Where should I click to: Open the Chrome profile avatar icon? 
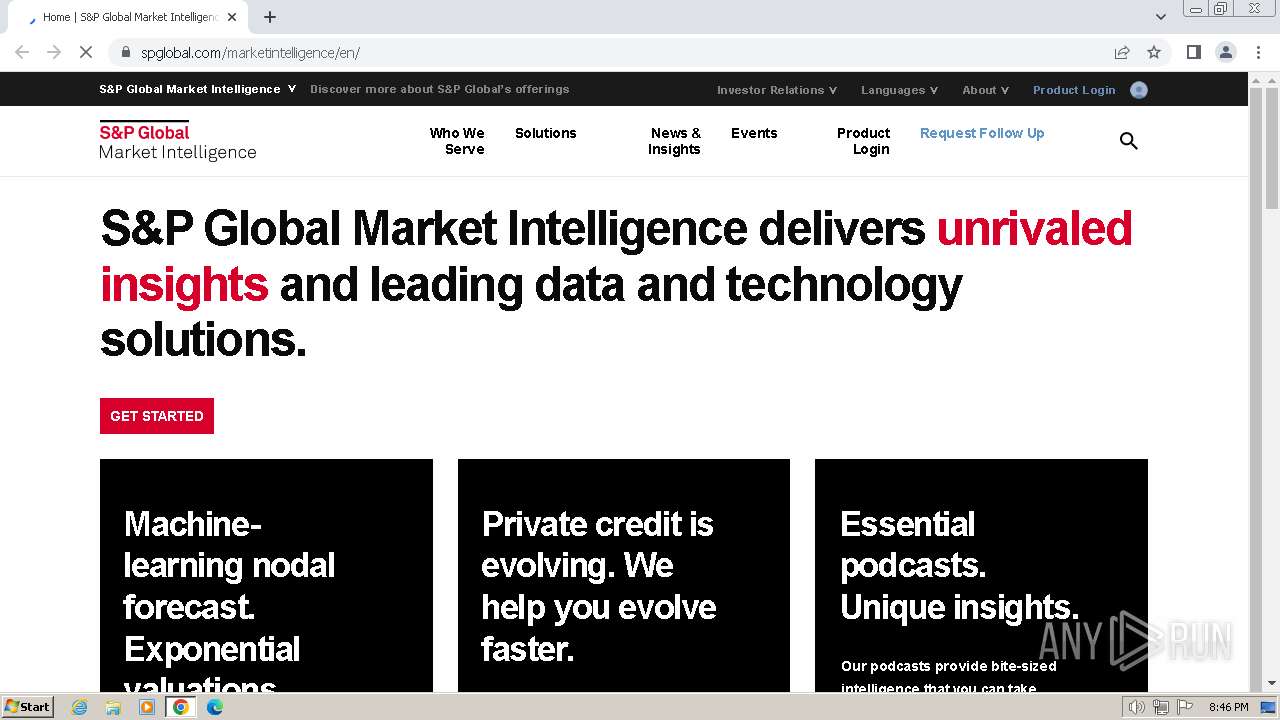click(x=1226, y=52)
